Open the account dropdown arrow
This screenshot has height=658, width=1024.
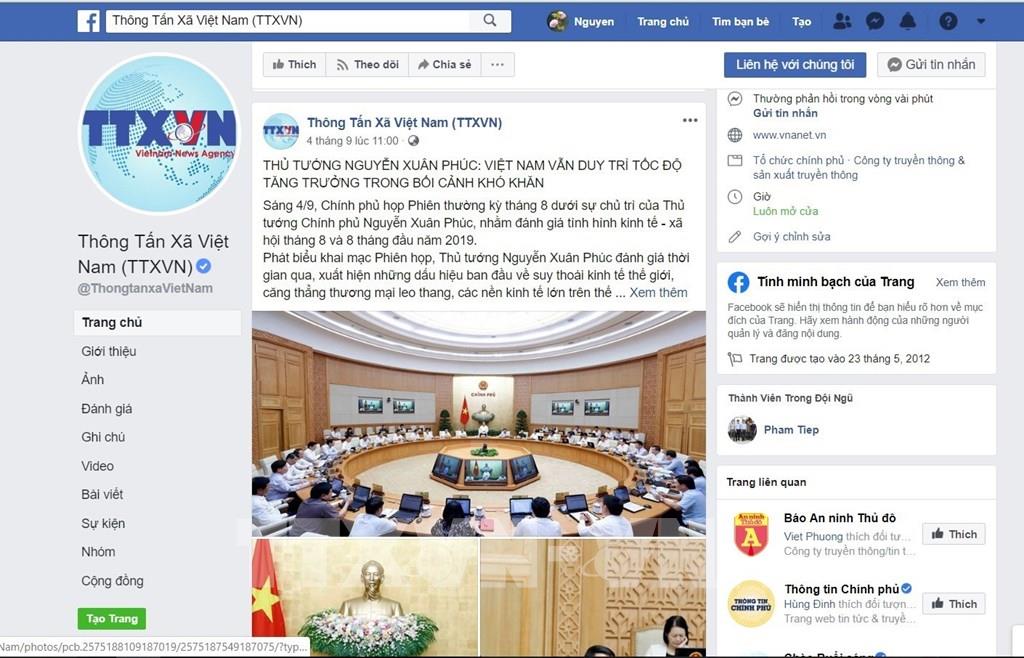[980, 21]
